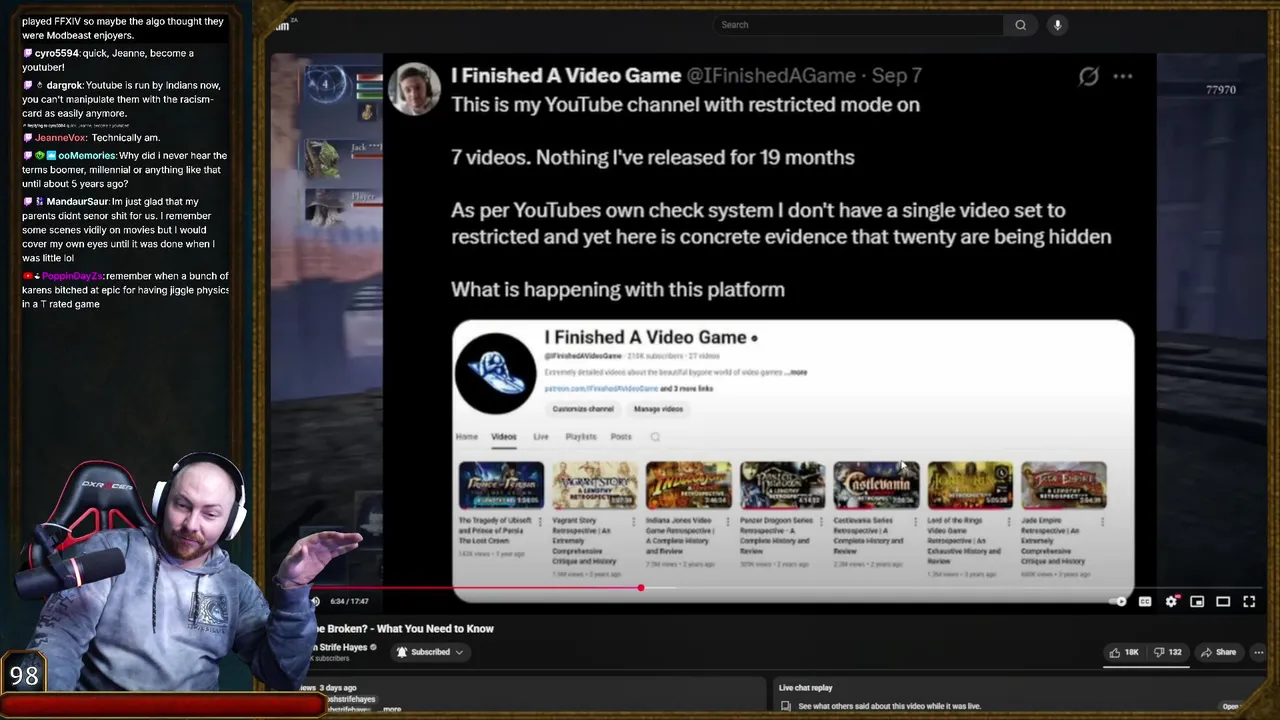Click chat username PoppinDayZs

[x=70, y=276]
